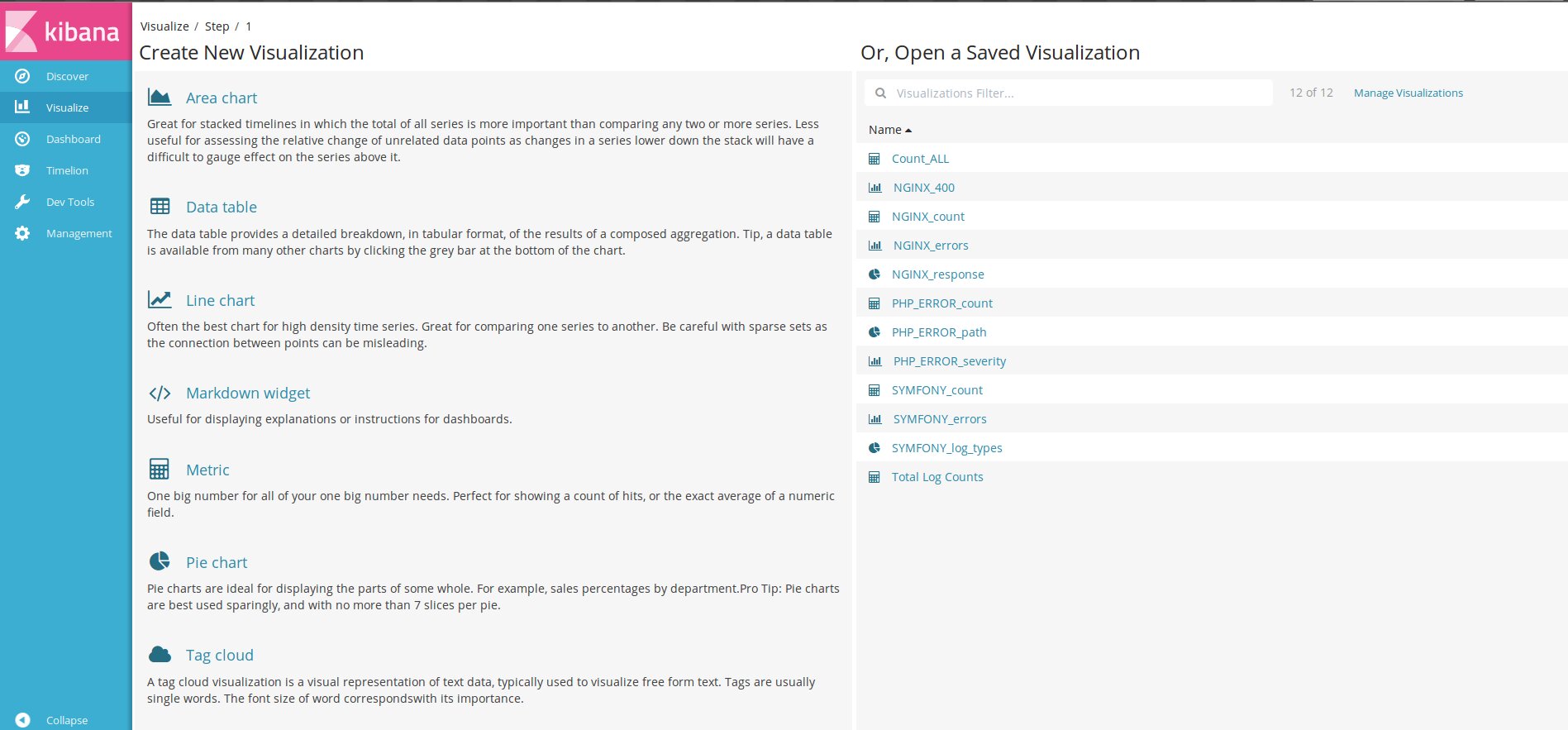
Task: Click the bar chart icon beside NGINX_400
Action: click(x=875, y=188)
